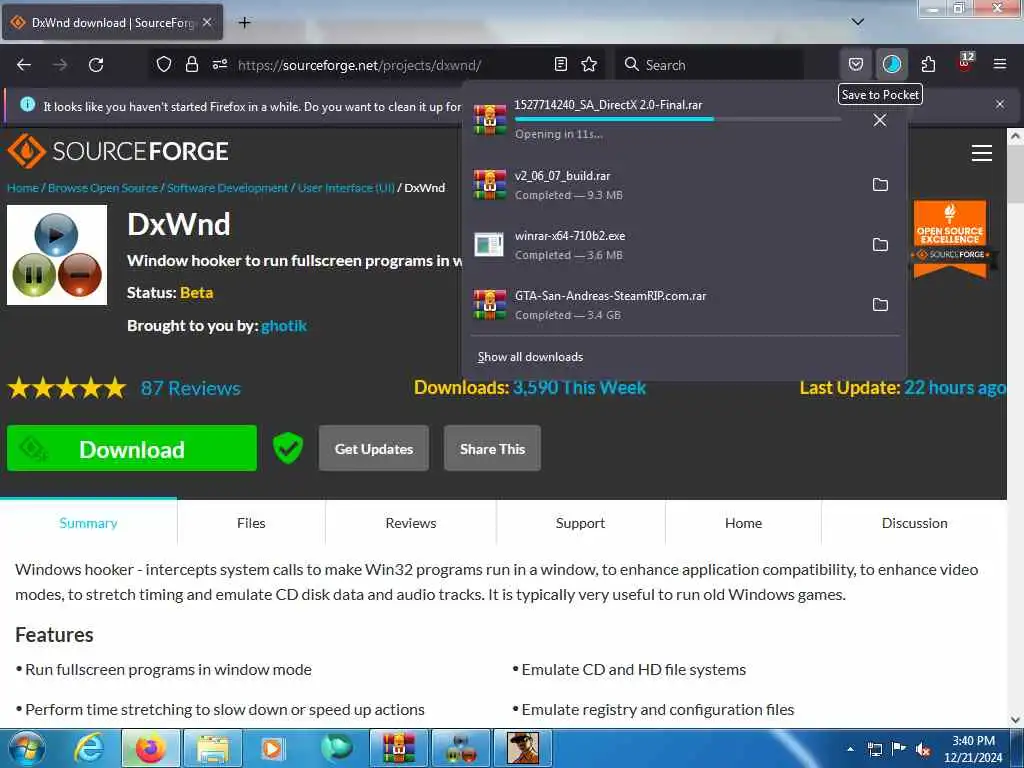1024x768 pixels.
Task: Open the Firefox application hamburger menu
Action: tap(1000, 64)
